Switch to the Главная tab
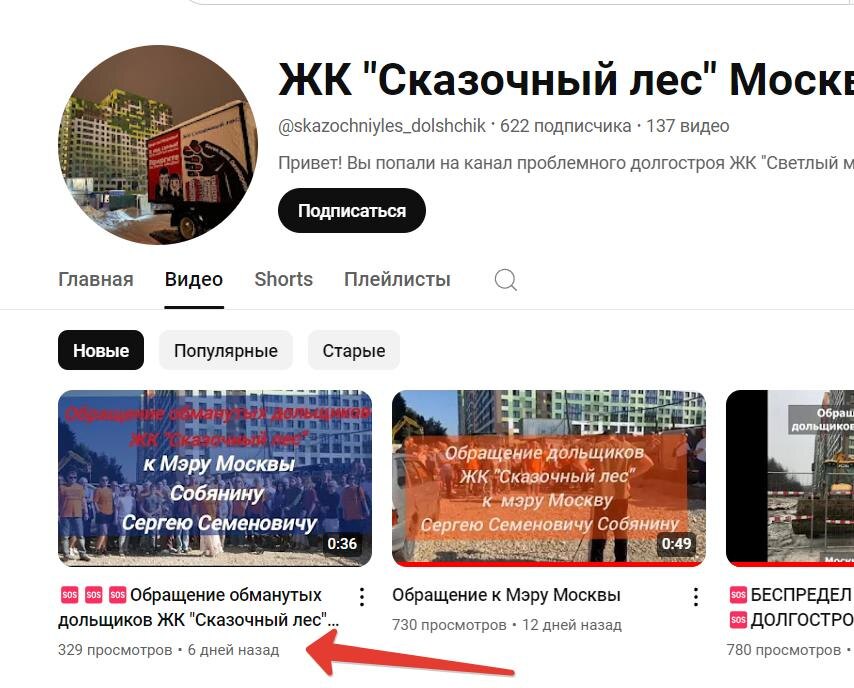The width and height of the screenshot is (854, 688). 96,279
